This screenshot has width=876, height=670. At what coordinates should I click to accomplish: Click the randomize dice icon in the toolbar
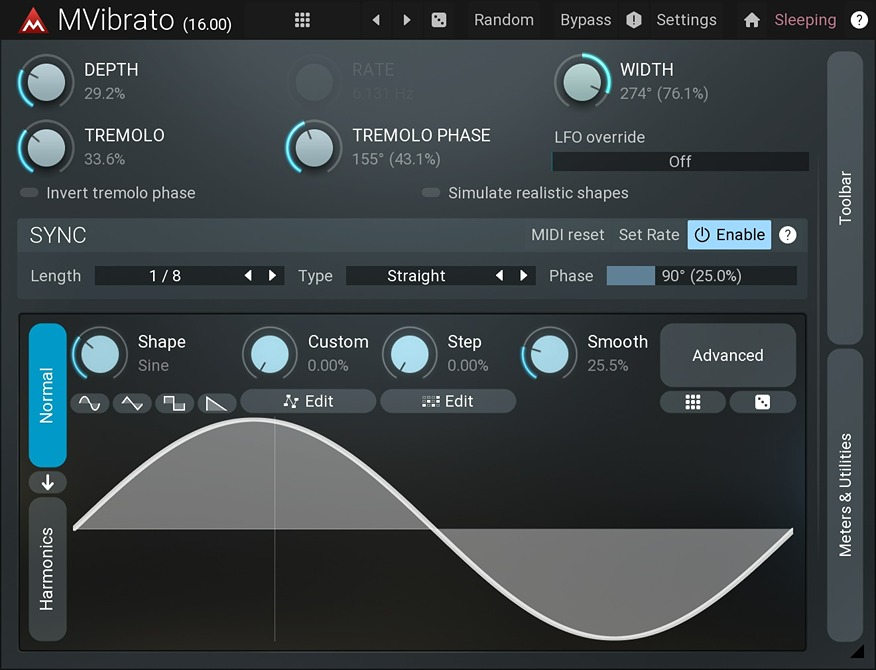click(438, 19)
